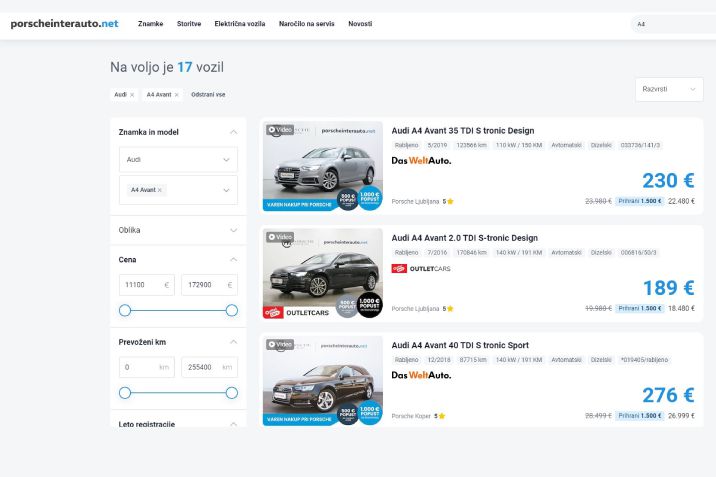Click Prihrani 1.500 € badge on 40 TDI listing
The width and height of the screenshot is (716, 477).
pyautogui.click(x=639, y=416)
